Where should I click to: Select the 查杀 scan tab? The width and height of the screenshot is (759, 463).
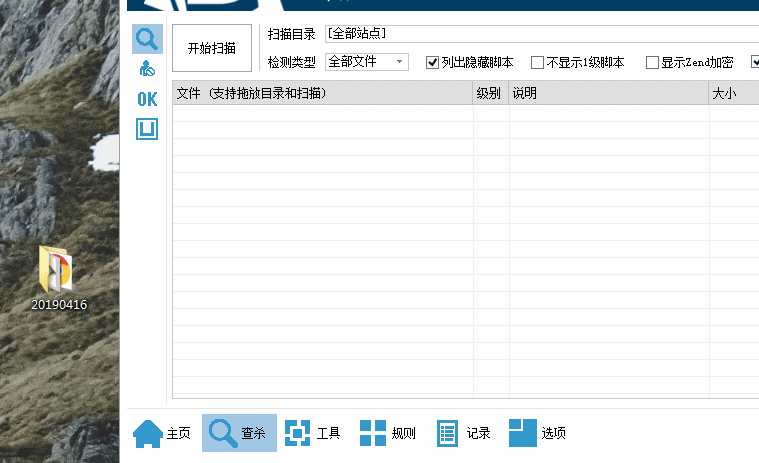[x=239, y=433]
